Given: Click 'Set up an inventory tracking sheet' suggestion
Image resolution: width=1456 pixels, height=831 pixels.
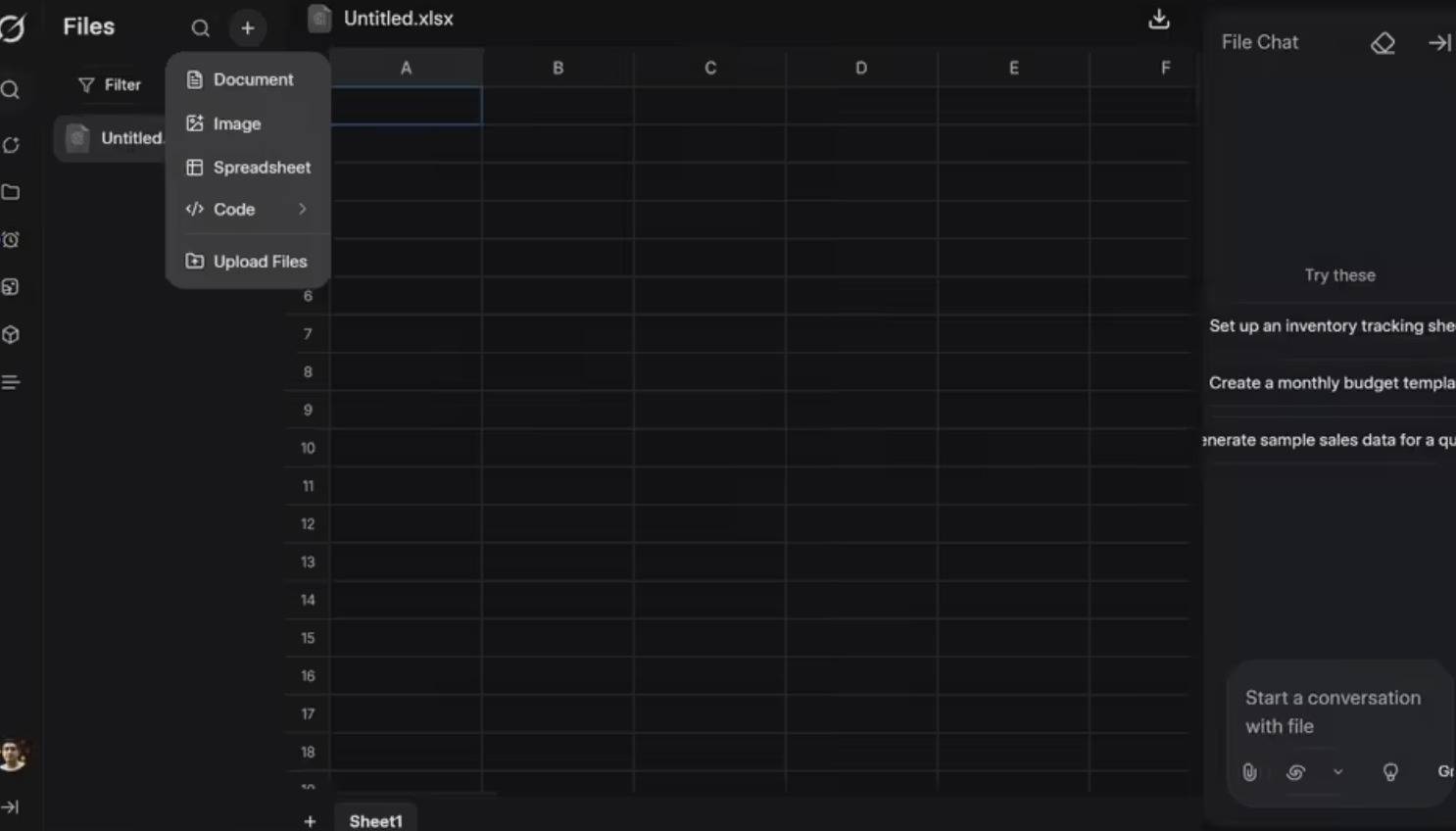Looking at the screenshot, I should point(1331,326).
